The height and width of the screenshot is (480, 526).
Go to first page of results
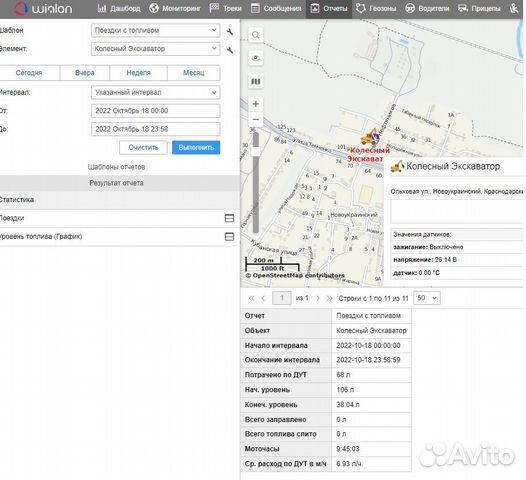coord(251,298)
